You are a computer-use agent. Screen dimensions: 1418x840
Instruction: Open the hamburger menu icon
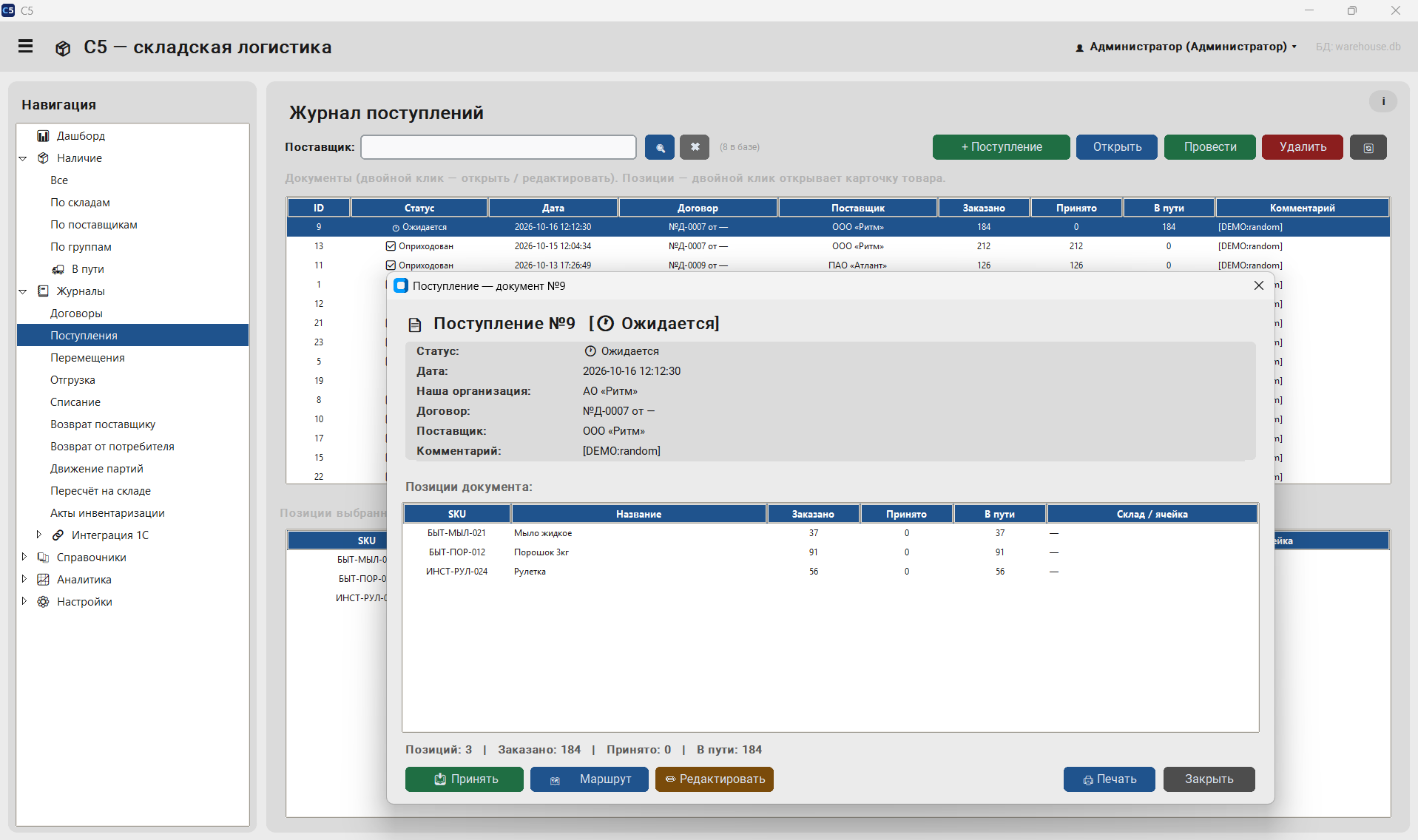26,47
